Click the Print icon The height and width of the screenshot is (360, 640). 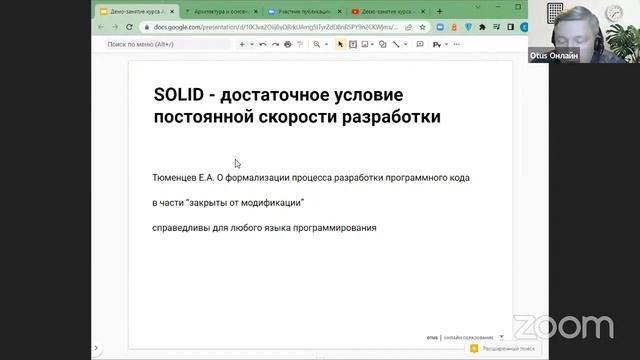point(288,44)
